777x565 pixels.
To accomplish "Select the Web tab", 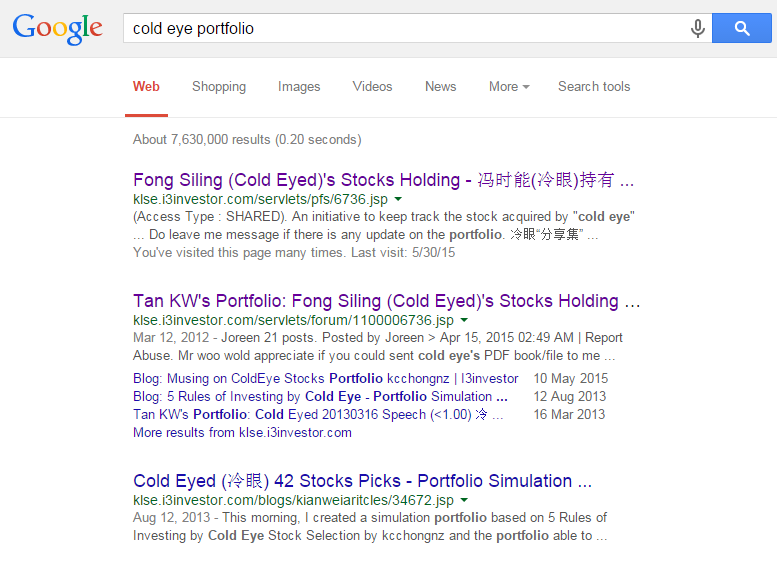I will 146,87.
